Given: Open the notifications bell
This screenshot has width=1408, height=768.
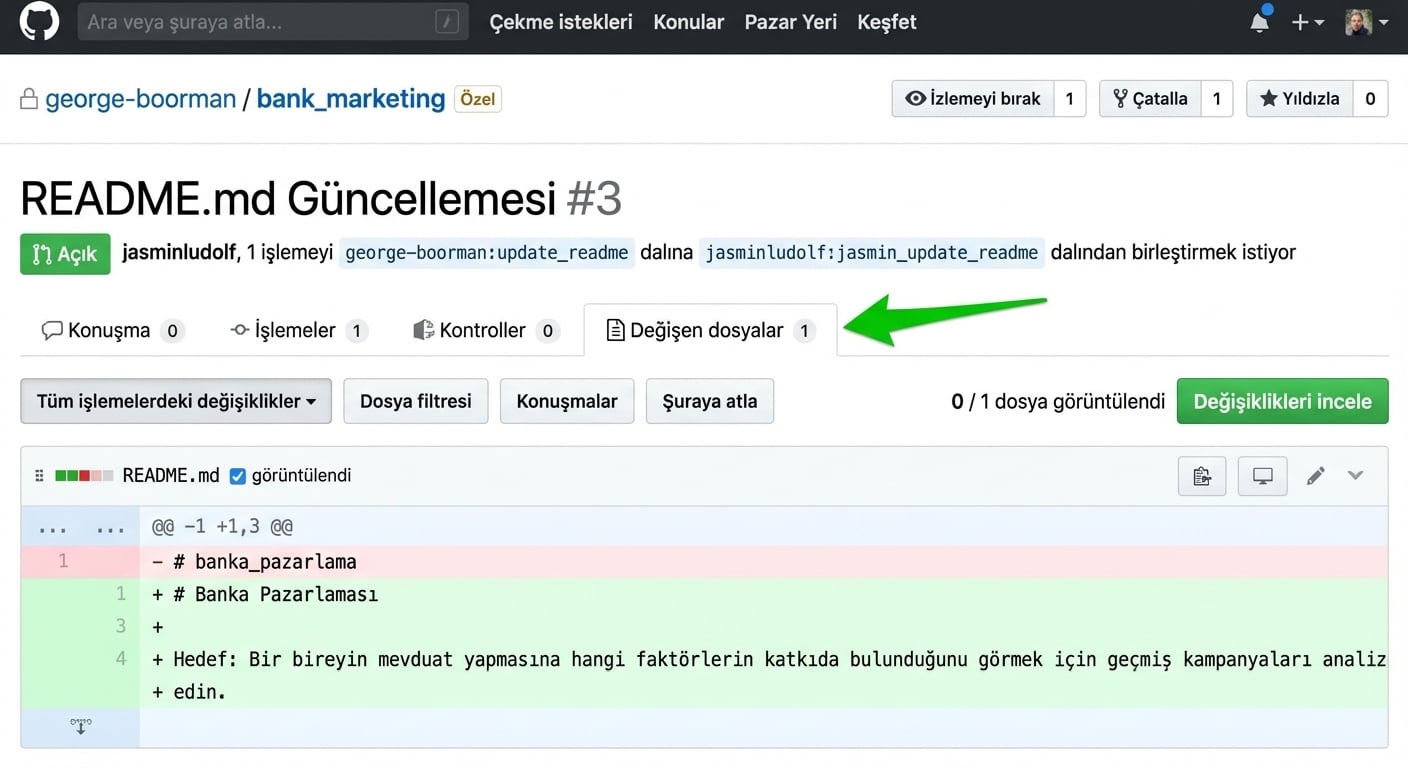Looking at the screenshot, I should [x=1260, y=22].
